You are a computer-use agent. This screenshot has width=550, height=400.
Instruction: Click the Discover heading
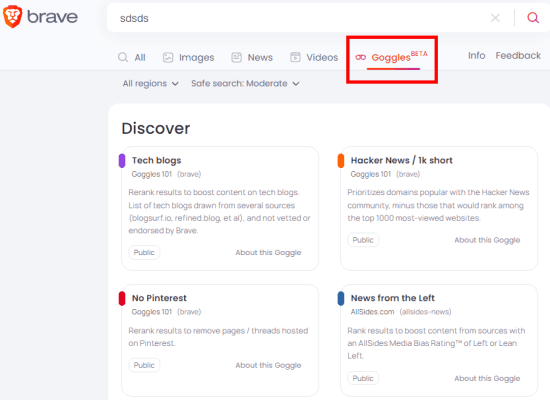pos(156,128)
